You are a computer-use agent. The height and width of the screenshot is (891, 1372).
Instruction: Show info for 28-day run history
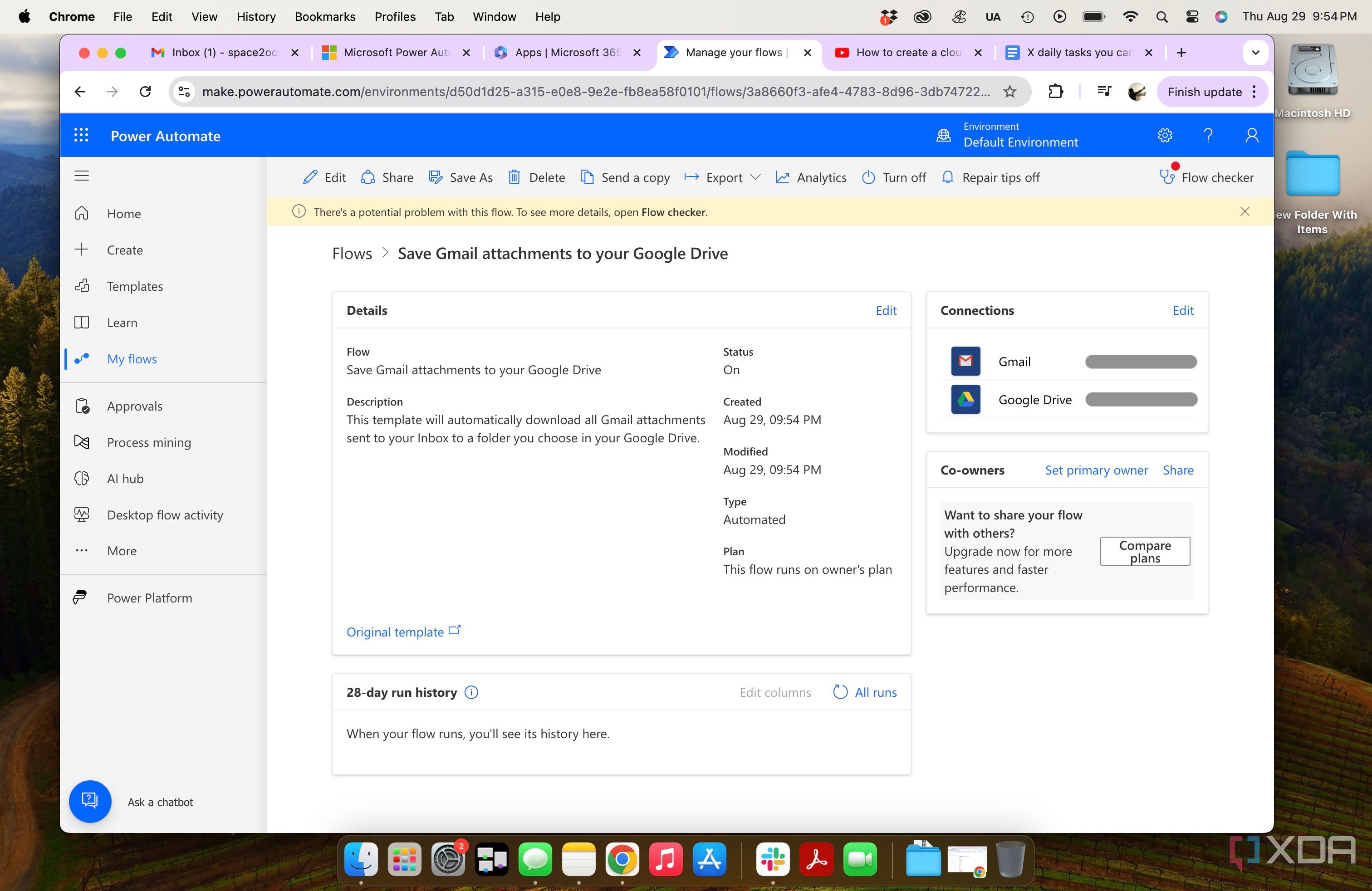471,692
